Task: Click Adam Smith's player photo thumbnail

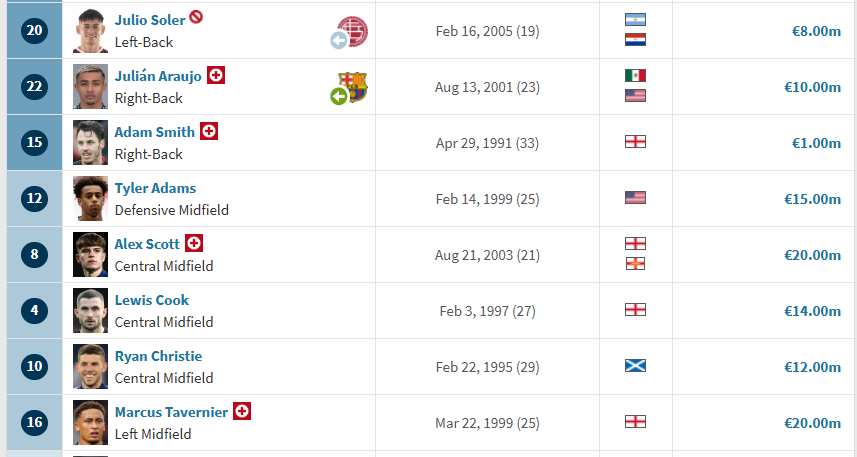Action: 90,142
